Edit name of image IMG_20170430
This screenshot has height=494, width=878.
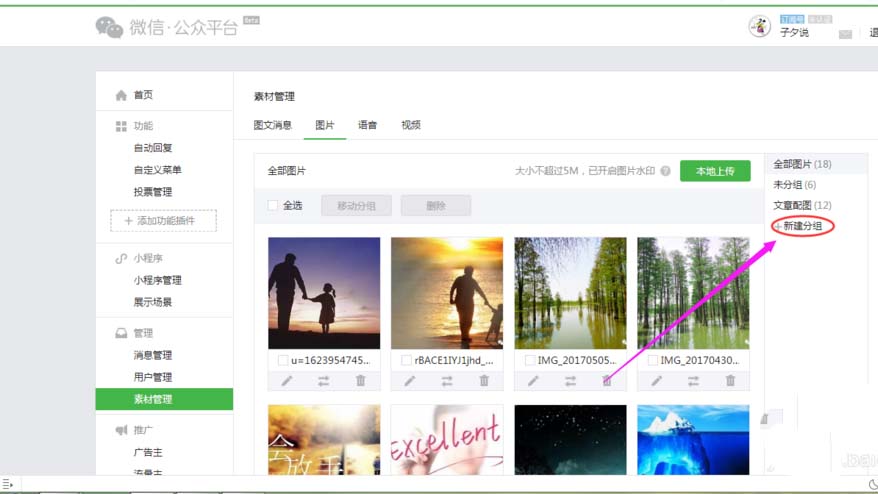656,381
